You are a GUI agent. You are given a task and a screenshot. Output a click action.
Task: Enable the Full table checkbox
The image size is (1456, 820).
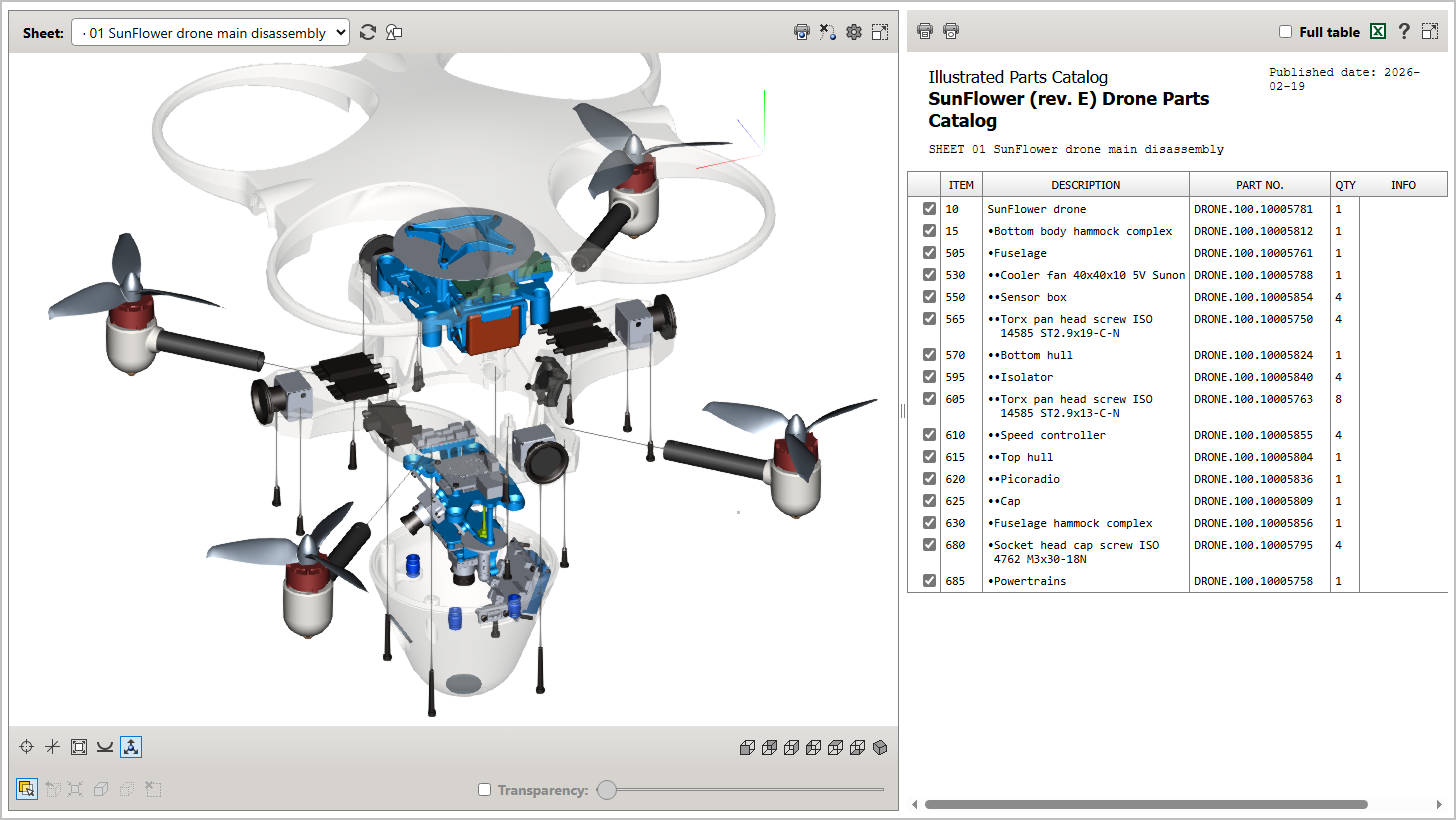(1286, 32)
